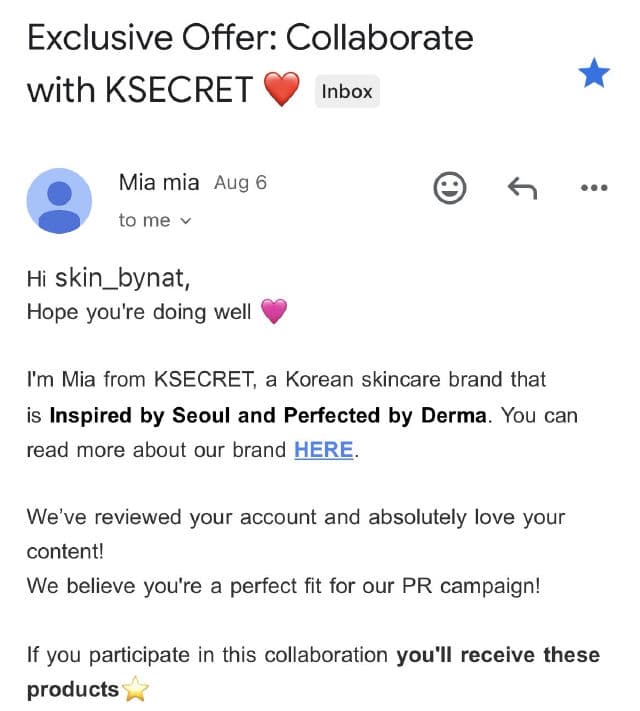Click the Aug 6 date stamp

240,183
